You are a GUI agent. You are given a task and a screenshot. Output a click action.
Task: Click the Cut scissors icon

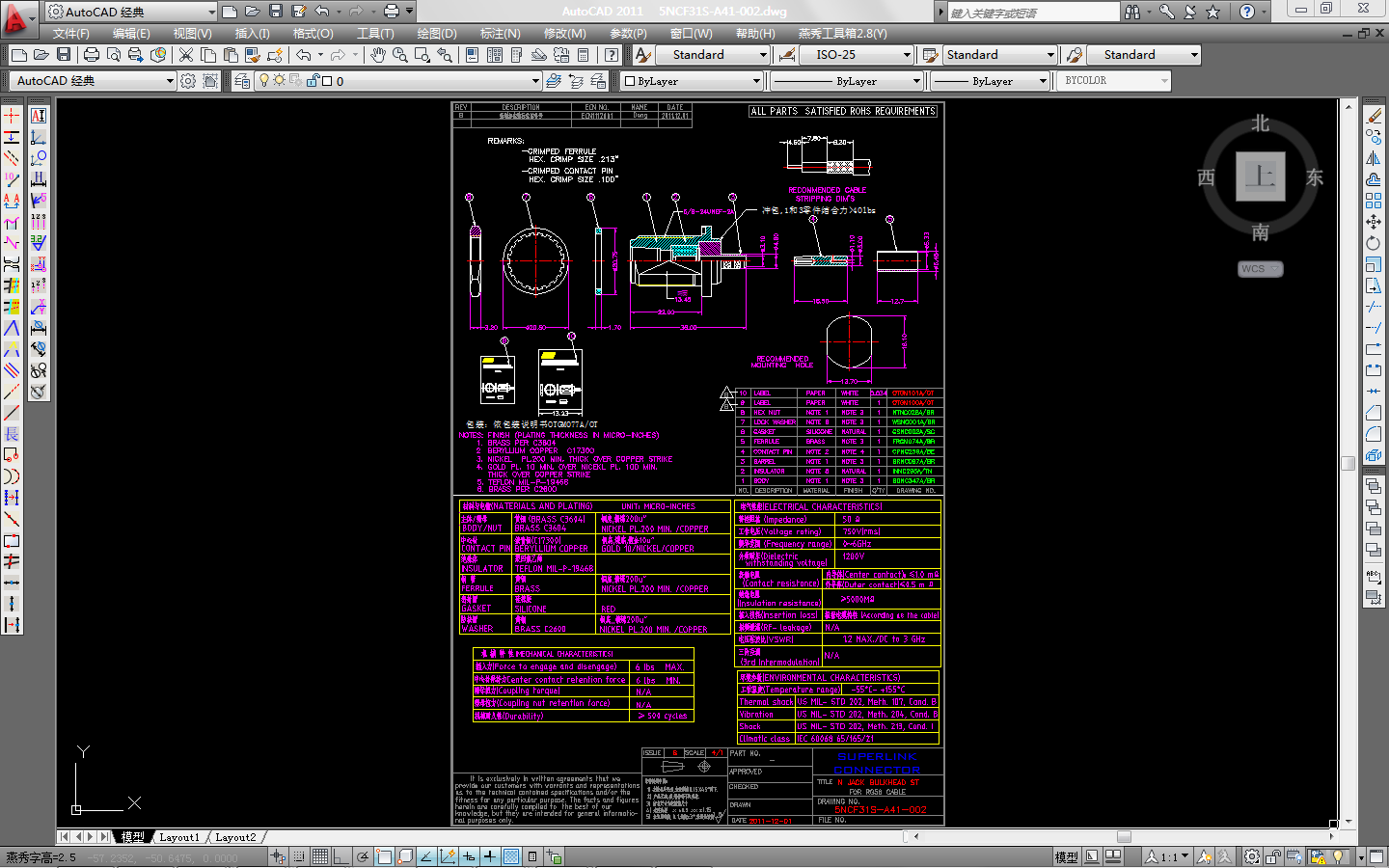(186, 55)
